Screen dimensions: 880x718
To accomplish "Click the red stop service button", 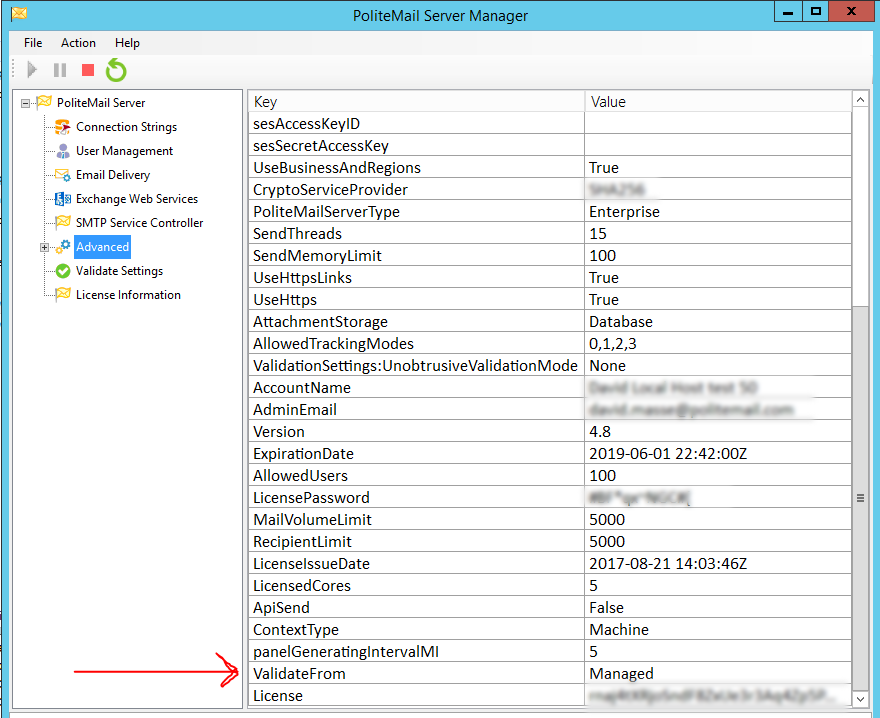I will click(x=88, y=70).
